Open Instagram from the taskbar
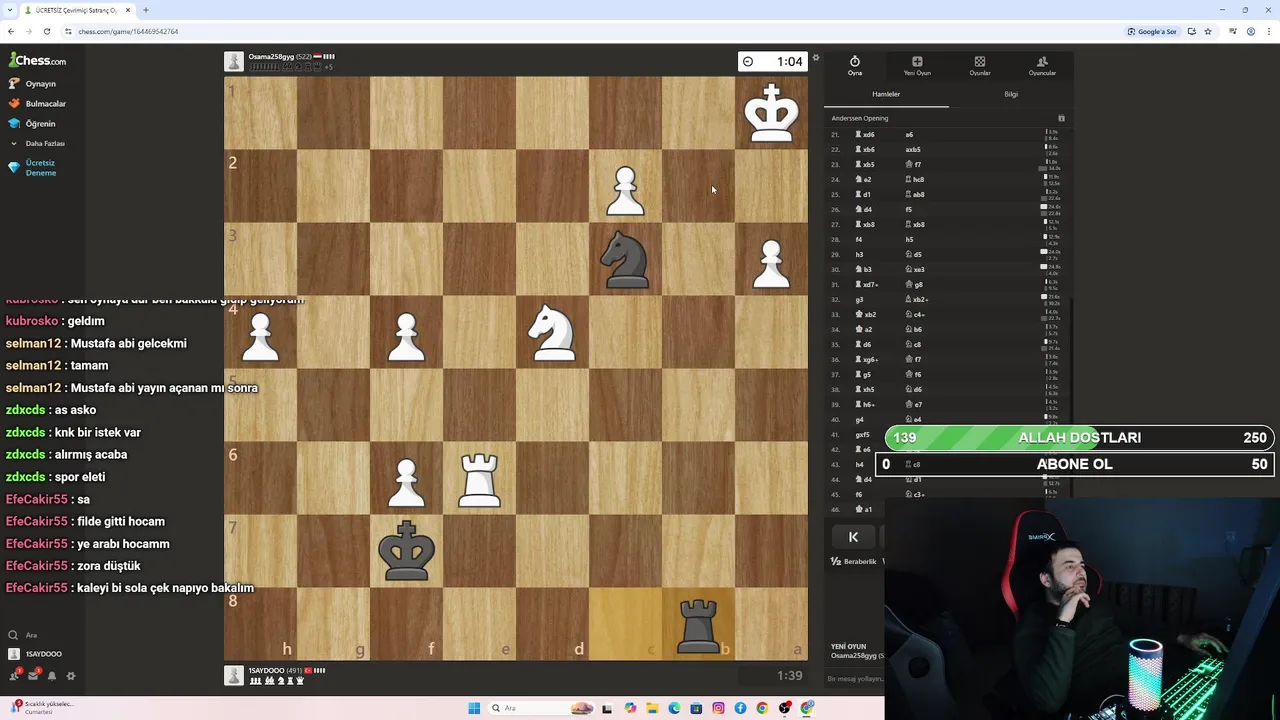Viewport: 1280px width, 720px height. [x=718, y=708]
